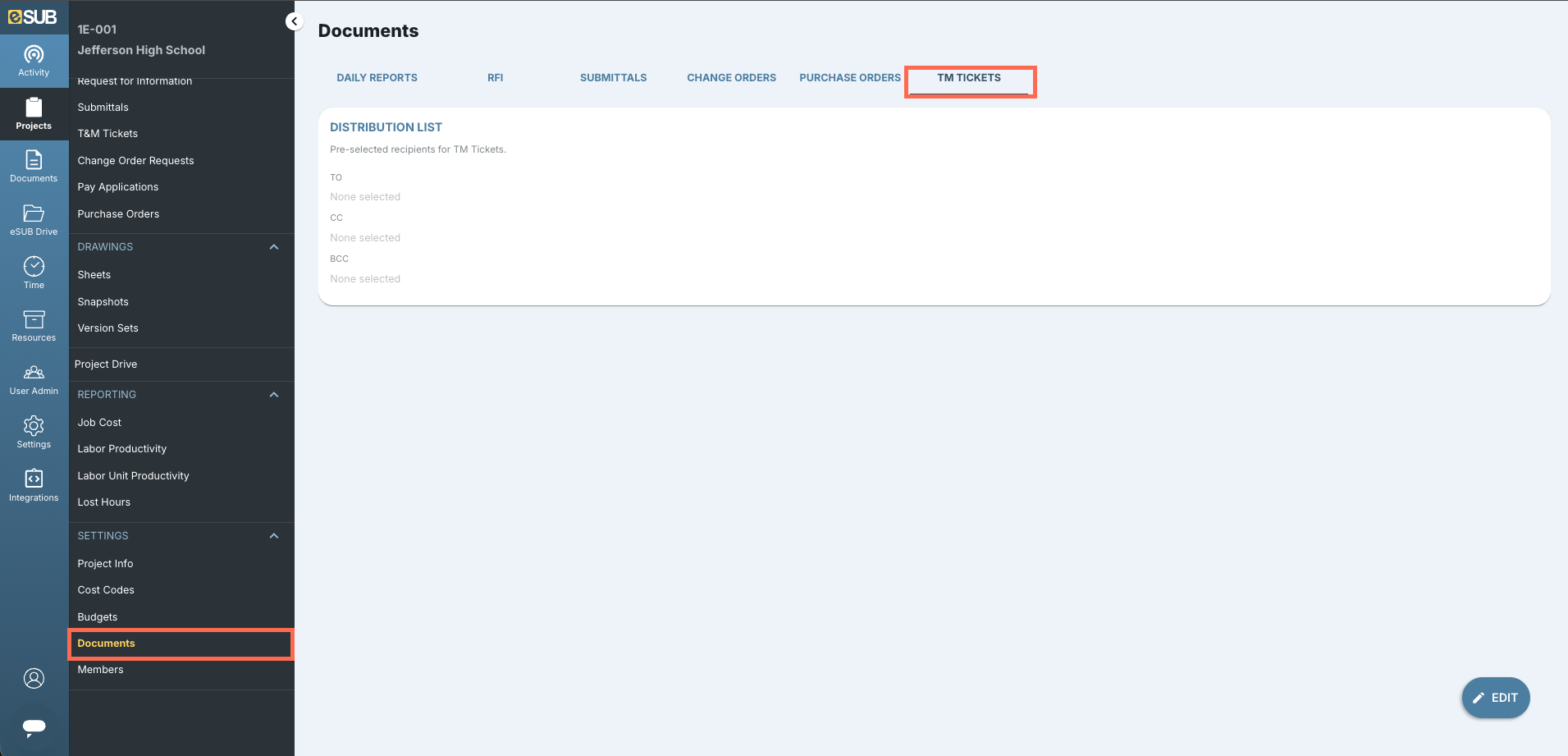Click the eSUB logo
Image resolution: width=1568 pixels, height=756 pixels.
(33, 16)
